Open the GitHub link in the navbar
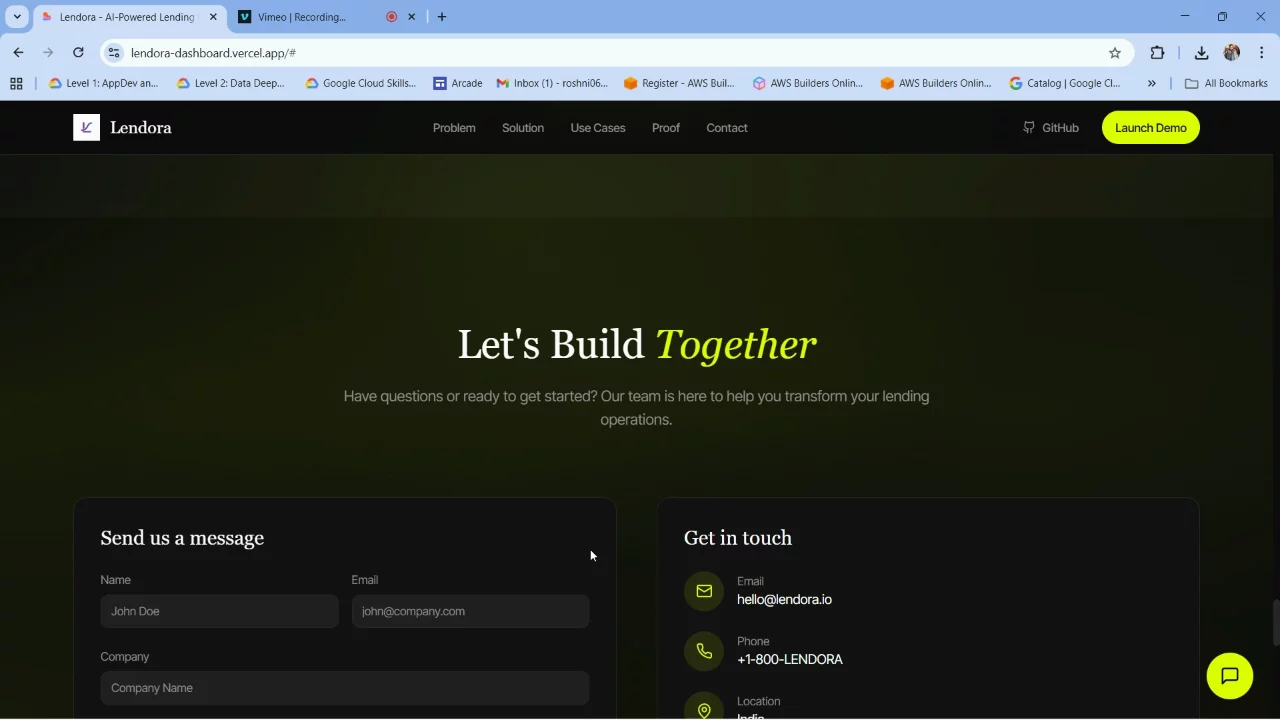Image resolution: width=1280 pixels, height=720 pixels. (1050, 128)
